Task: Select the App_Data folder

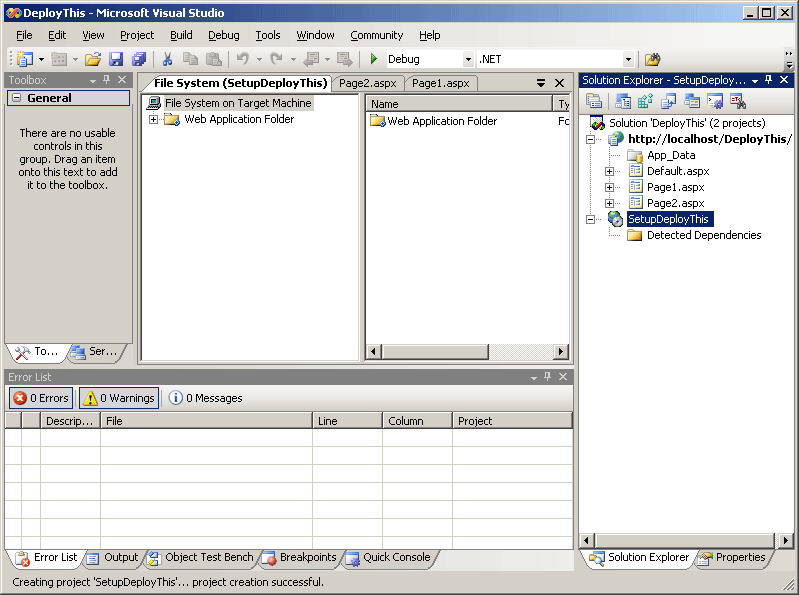Action: (671, 155)
